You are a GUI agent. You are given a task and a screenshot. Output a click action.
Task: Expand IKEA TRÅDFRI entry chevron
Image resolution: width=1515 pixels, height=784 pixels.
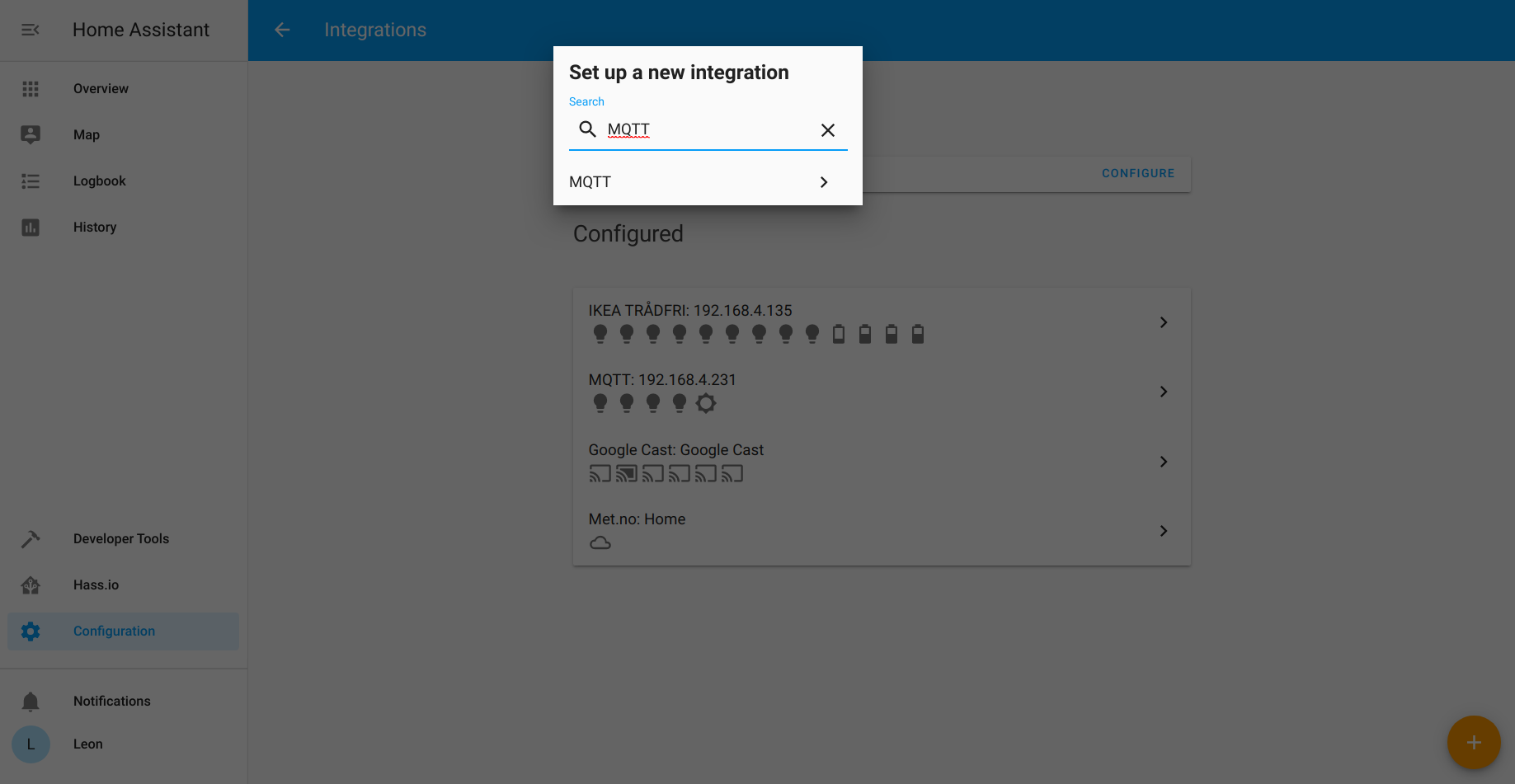(1164, 322)
